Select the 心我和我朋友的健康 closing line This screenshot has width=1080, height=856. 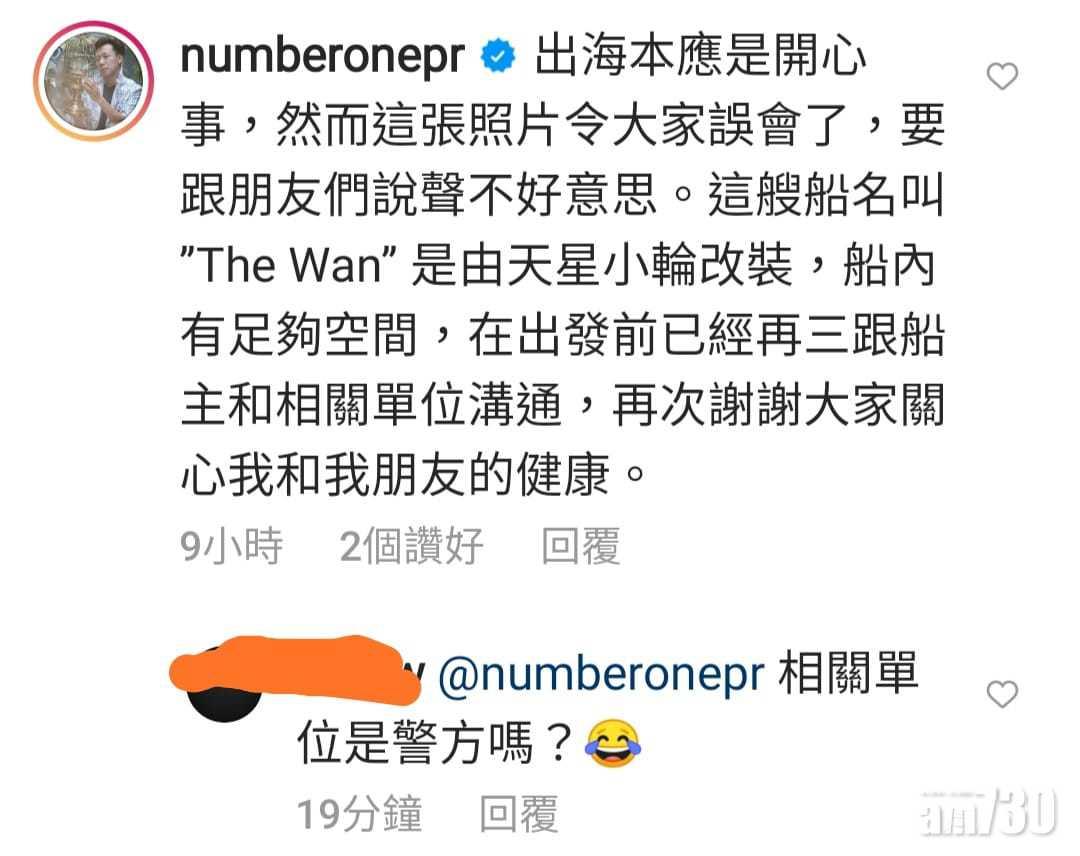[395, 475]
